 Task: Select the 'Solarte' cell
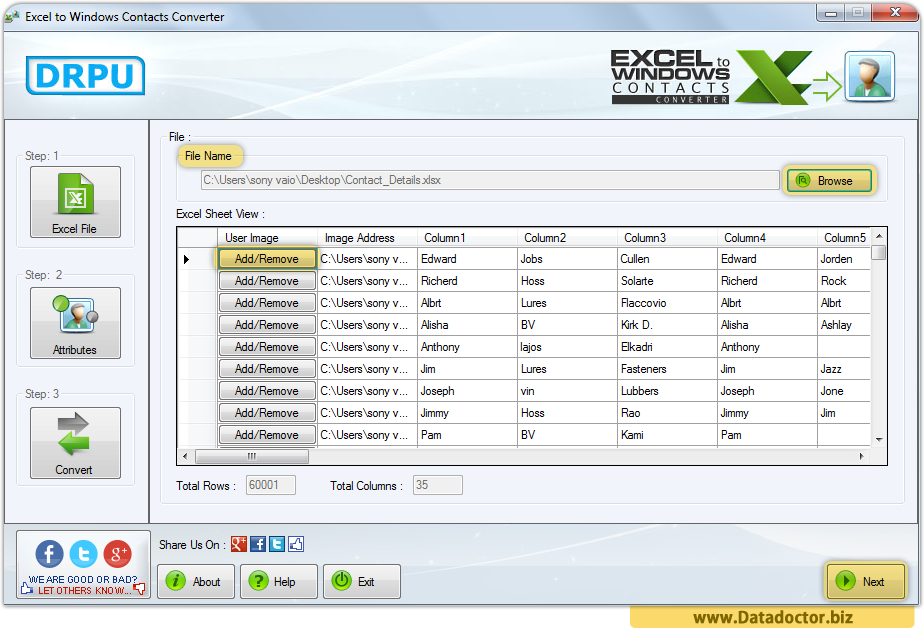click(x=668, y=281)
